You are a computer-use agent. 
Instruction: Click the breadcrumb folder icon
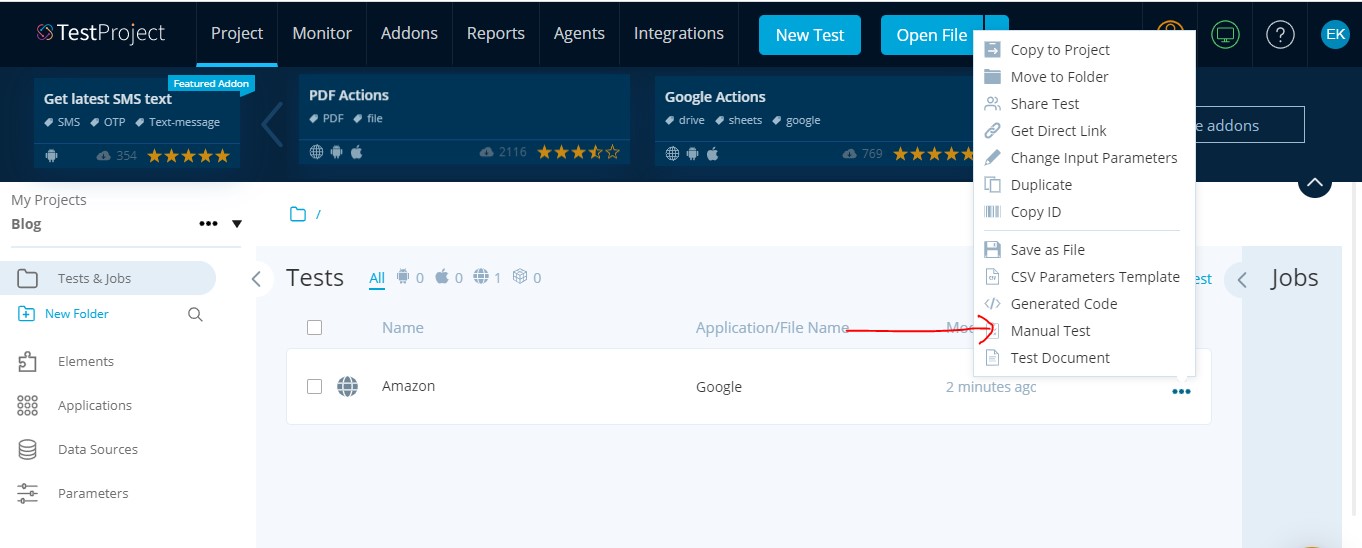[x=298, y=214]
